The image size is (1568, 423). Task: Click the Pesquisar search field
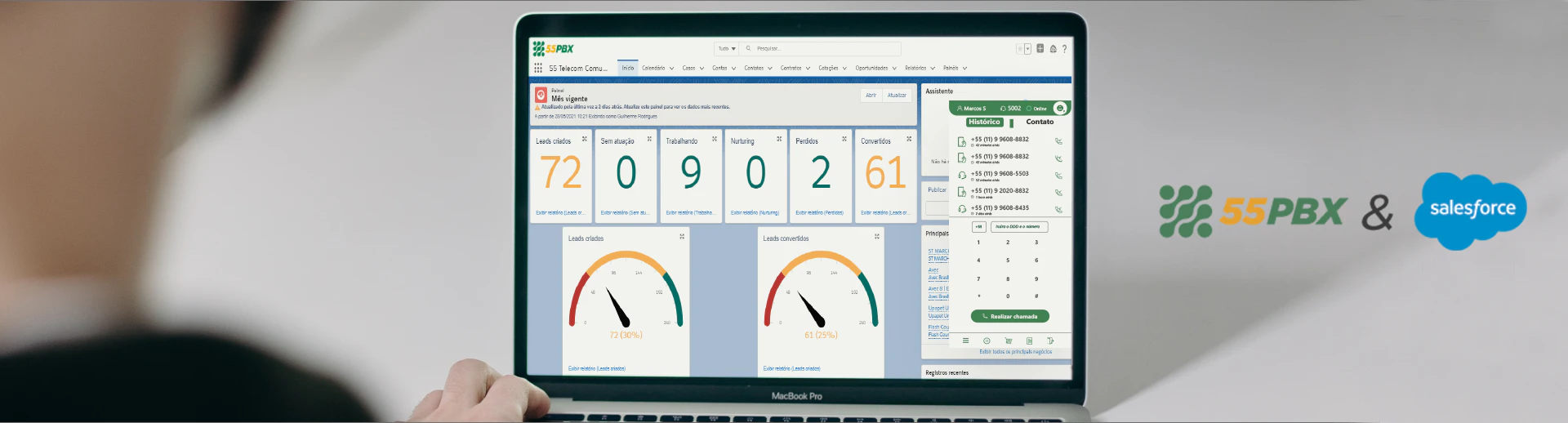(x=821, y=49)
